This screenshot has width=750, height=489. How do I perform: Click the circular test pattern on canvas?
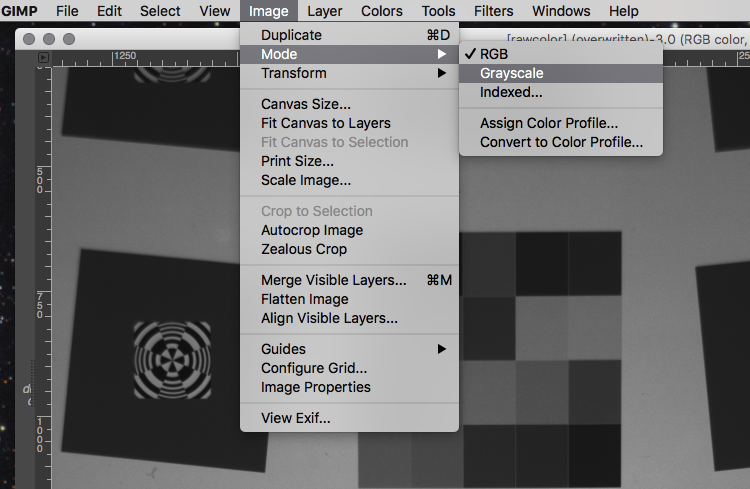[172, 360]
